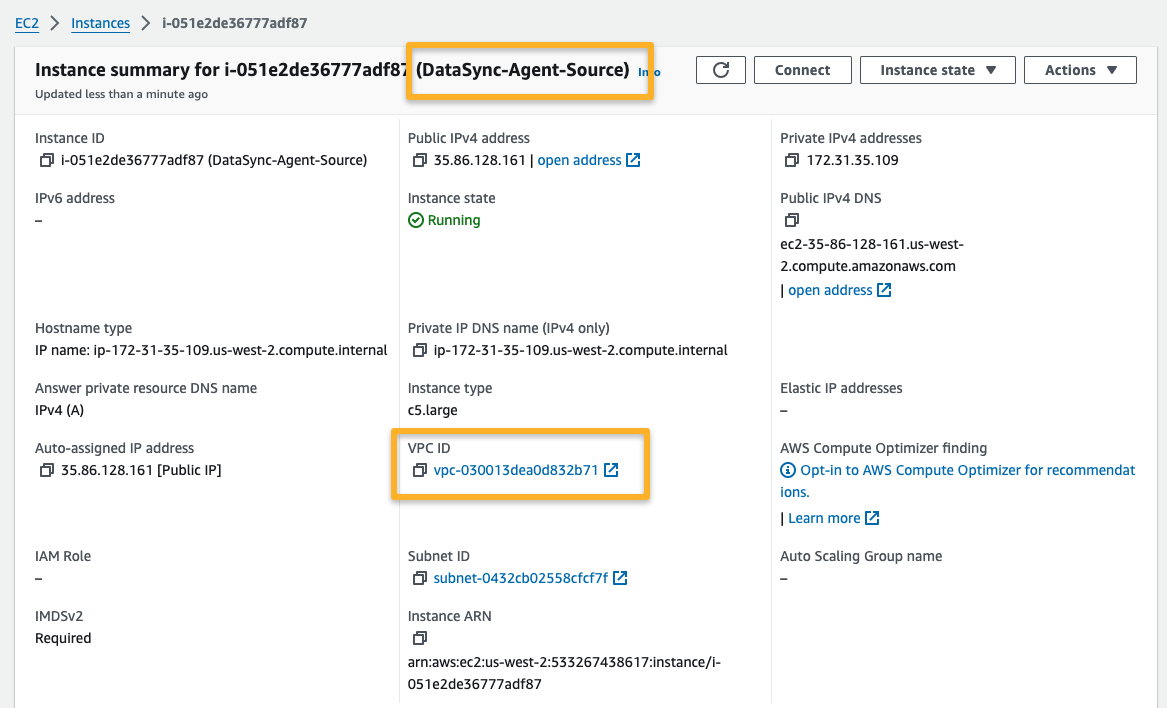Click the Info link beside instance title
This screenshot has height=708, width=1167.
649,72
